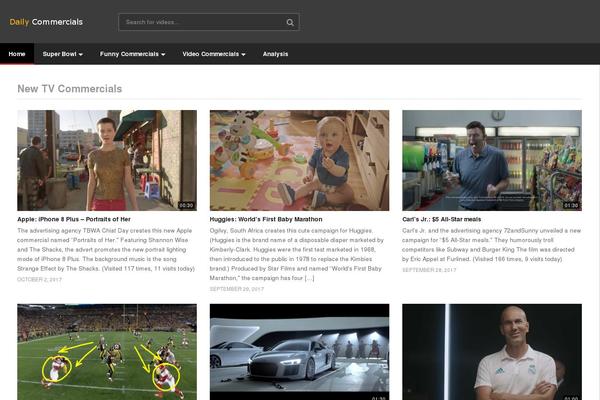Open the Analysis menu item

tap(276, 54)
